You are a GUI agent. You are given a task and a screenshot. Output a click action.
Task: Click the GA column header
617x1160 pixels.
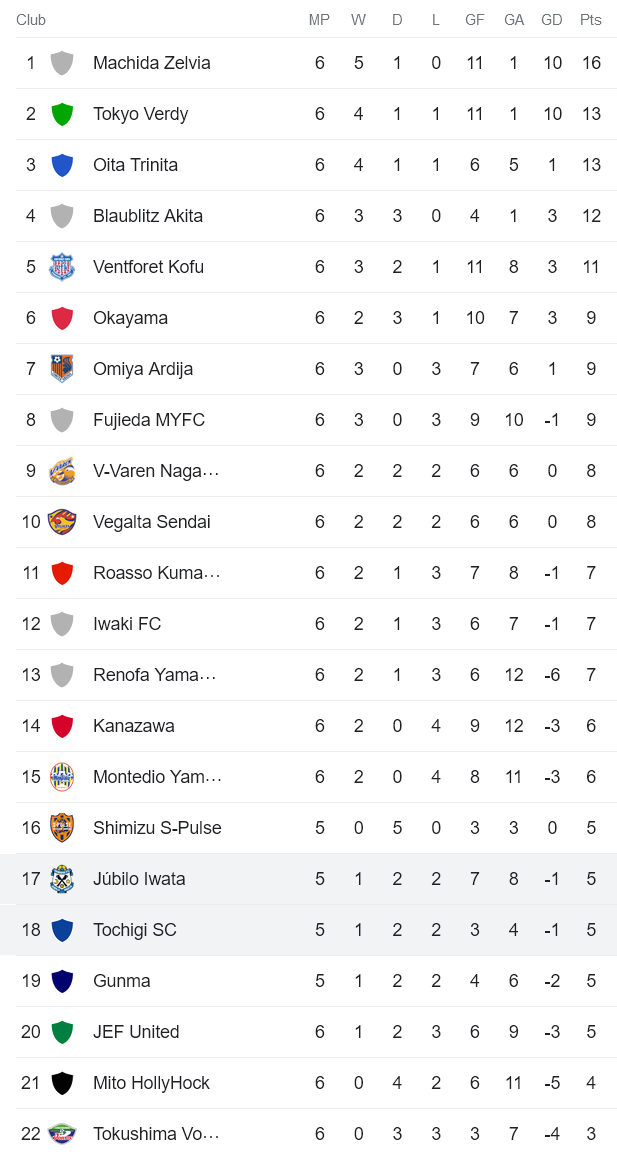[514, 19]
